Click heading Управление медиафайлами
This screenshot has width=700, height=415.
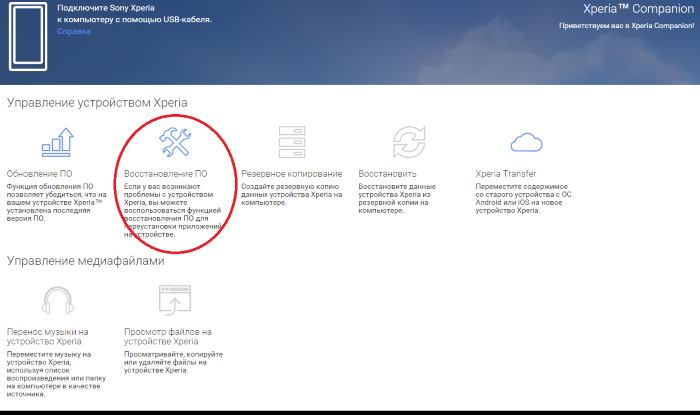pos(85,261)
